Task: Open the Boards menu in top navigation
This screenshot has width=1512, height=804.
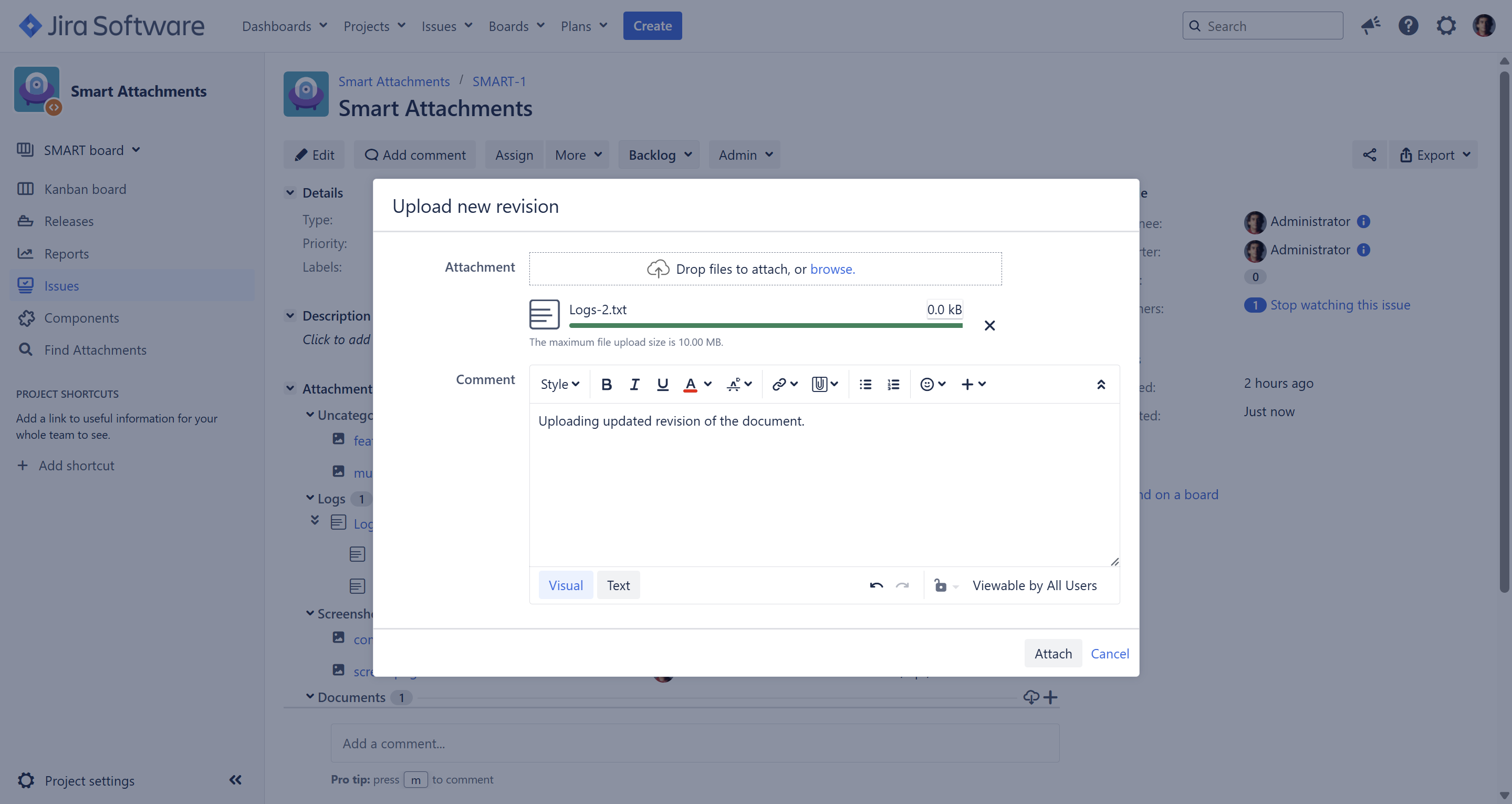Action: point(517,26)
